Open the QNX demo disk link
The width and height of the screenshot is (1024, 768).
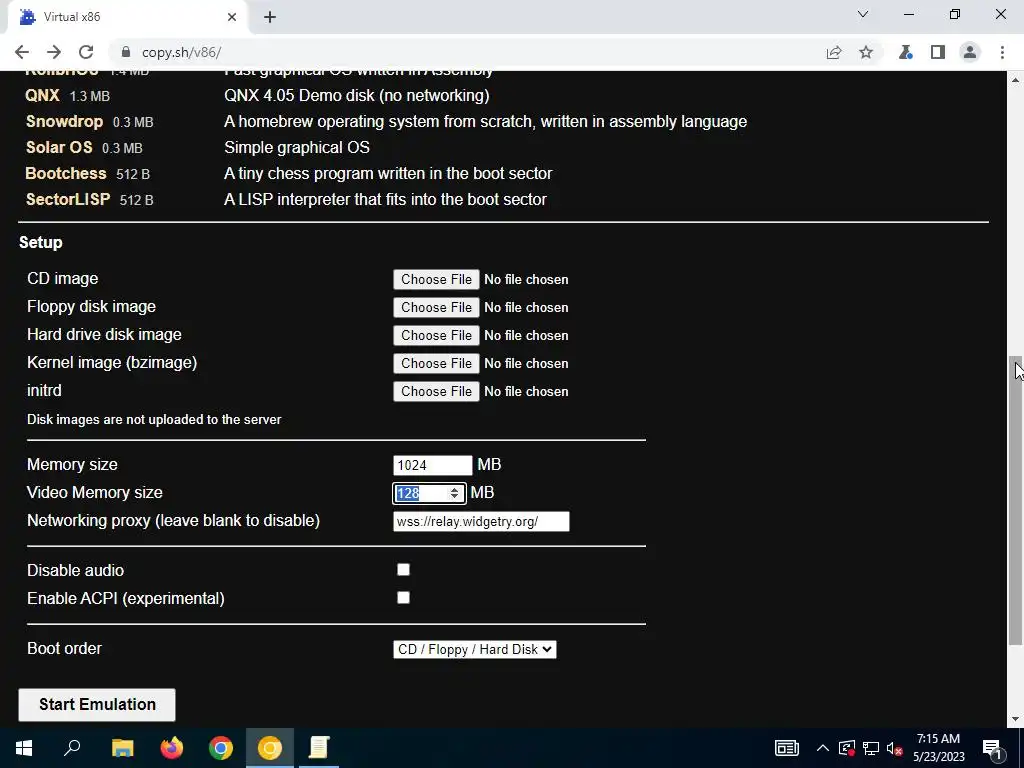tap(42, 95)
